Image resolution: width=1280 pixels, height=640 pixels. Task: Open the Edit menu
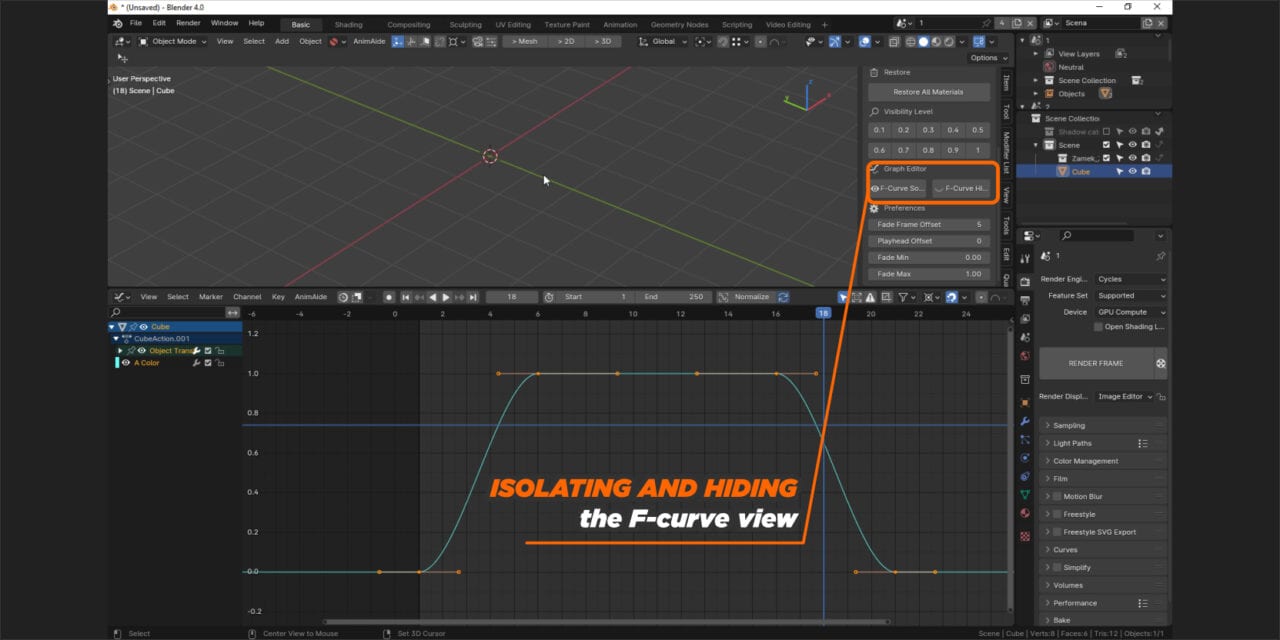pyautogui.click(x=159, y=23)
